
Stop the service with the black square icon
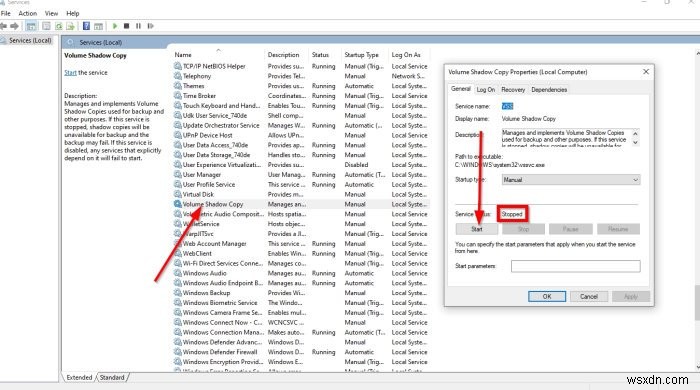point(126,26)
